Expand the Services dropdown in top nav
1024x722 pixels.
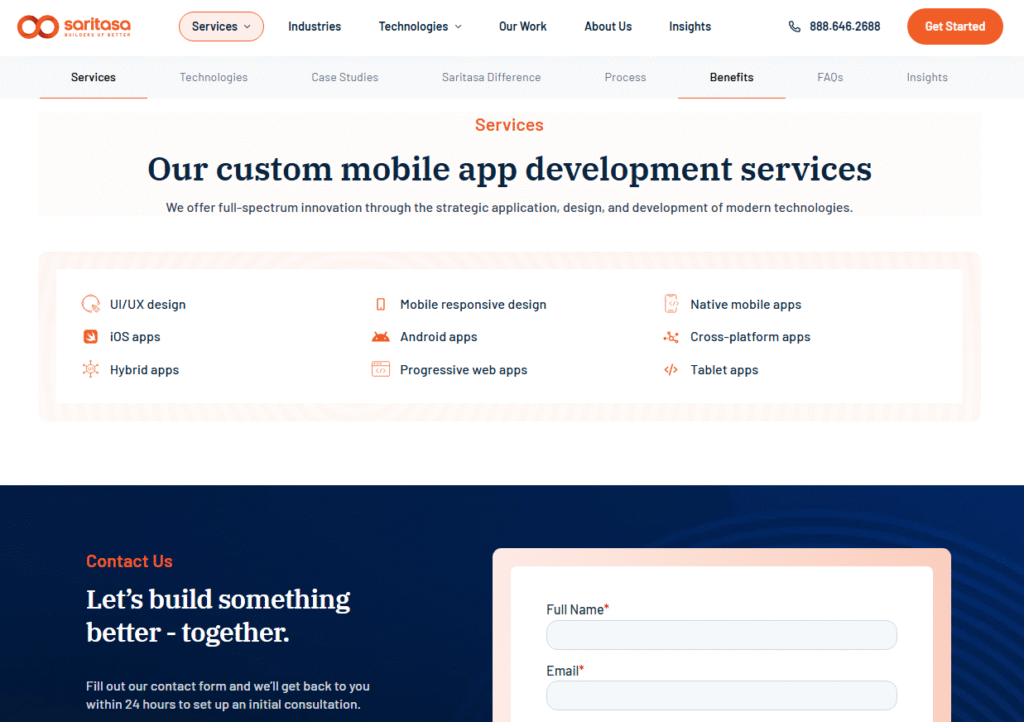pyautogui.click(x=221, y=27)
